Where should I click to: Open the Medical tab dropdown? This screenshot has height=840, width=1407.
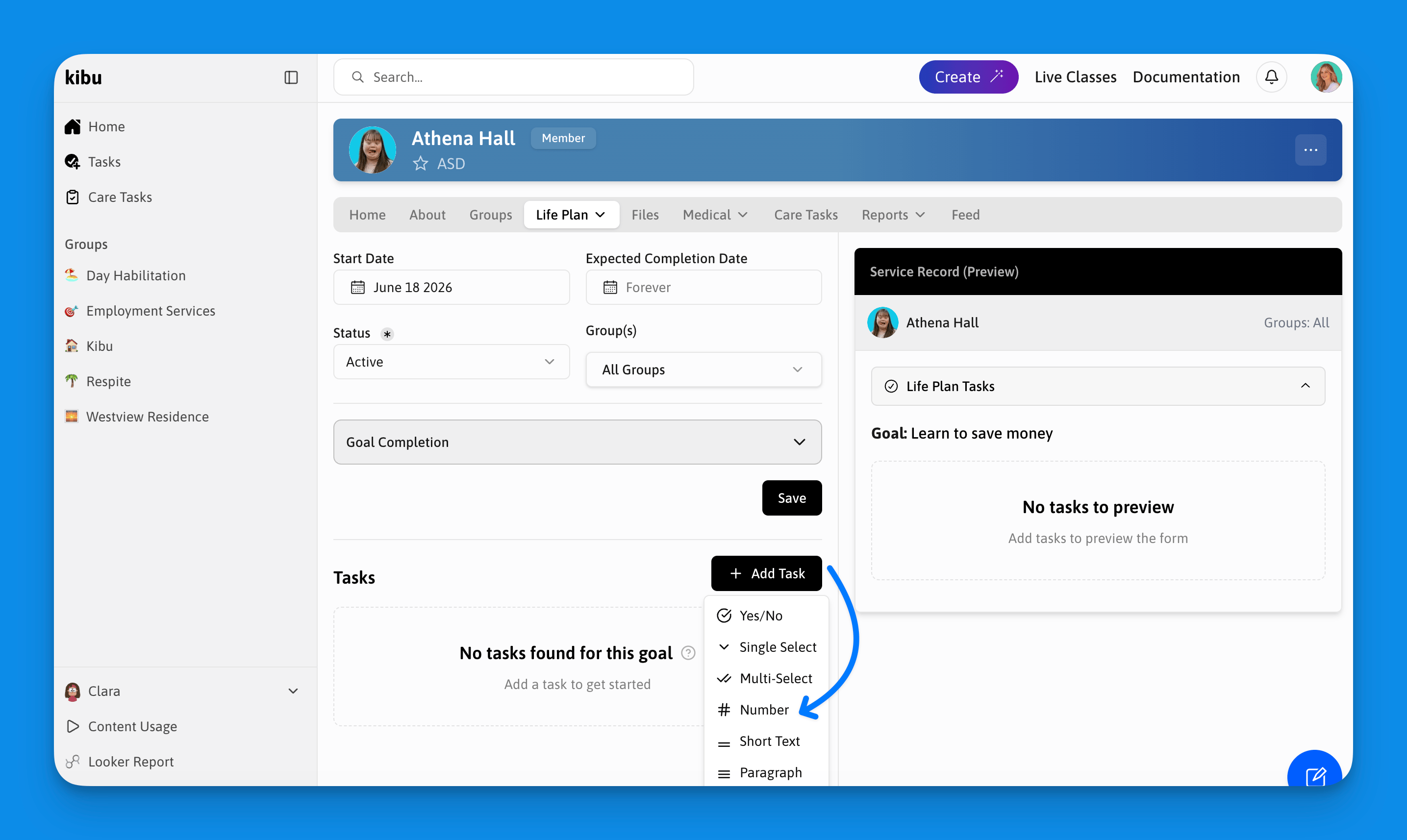716,215
